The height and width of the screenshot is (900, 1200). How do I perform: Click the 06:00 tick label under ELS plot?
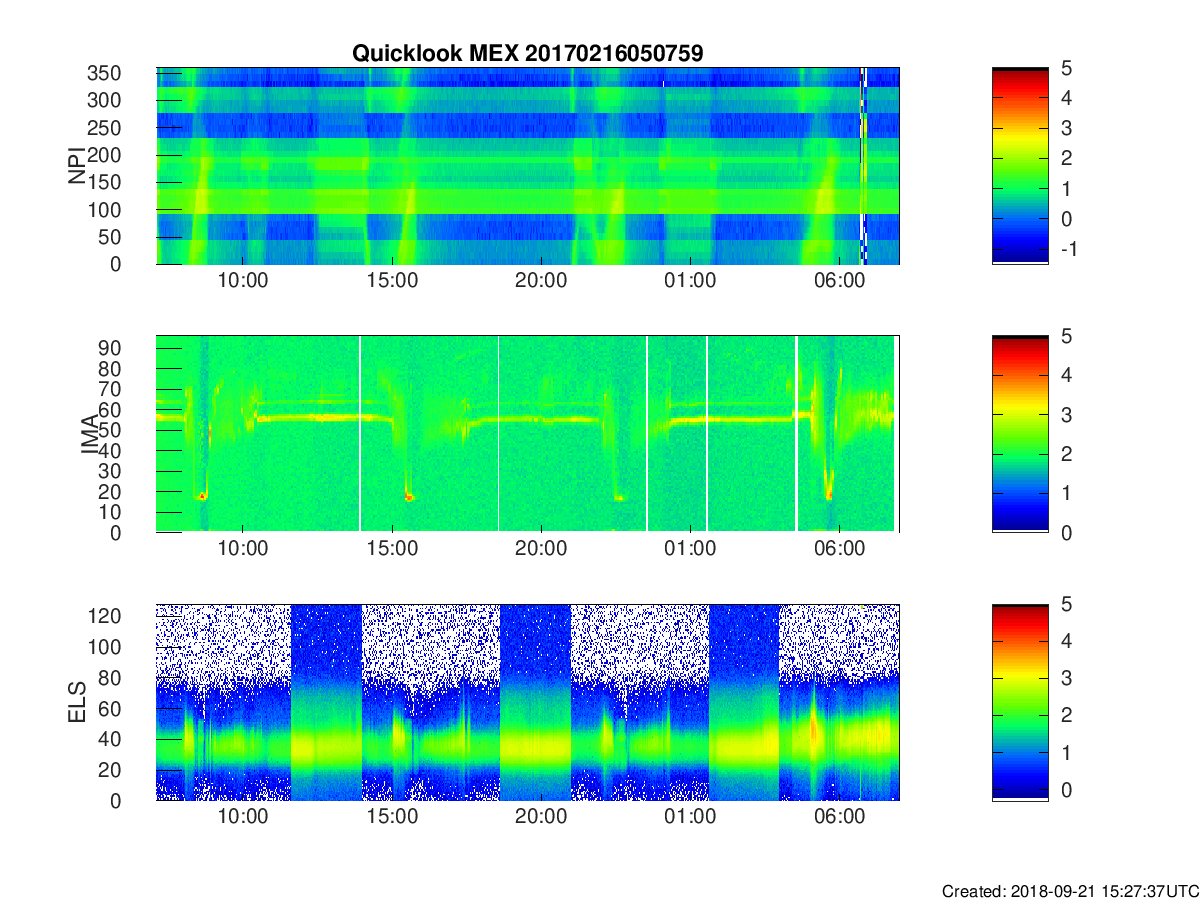pos(839,817)
